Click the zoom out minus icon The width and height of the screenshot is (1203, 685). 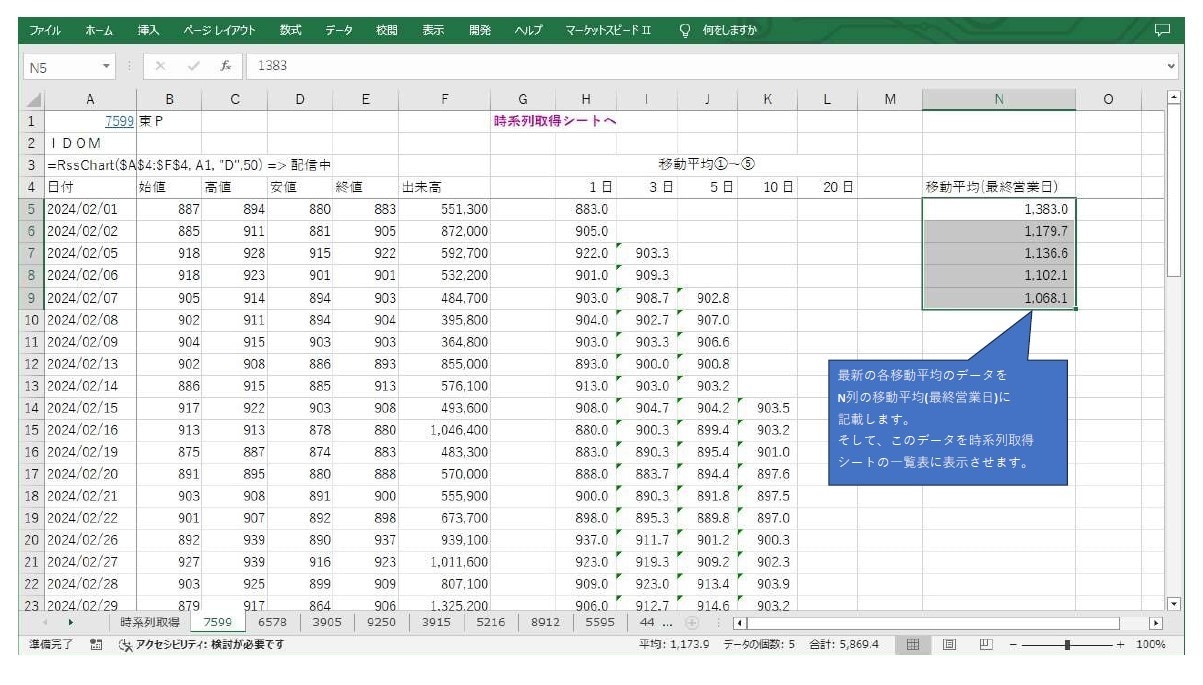click(1015, 645)
